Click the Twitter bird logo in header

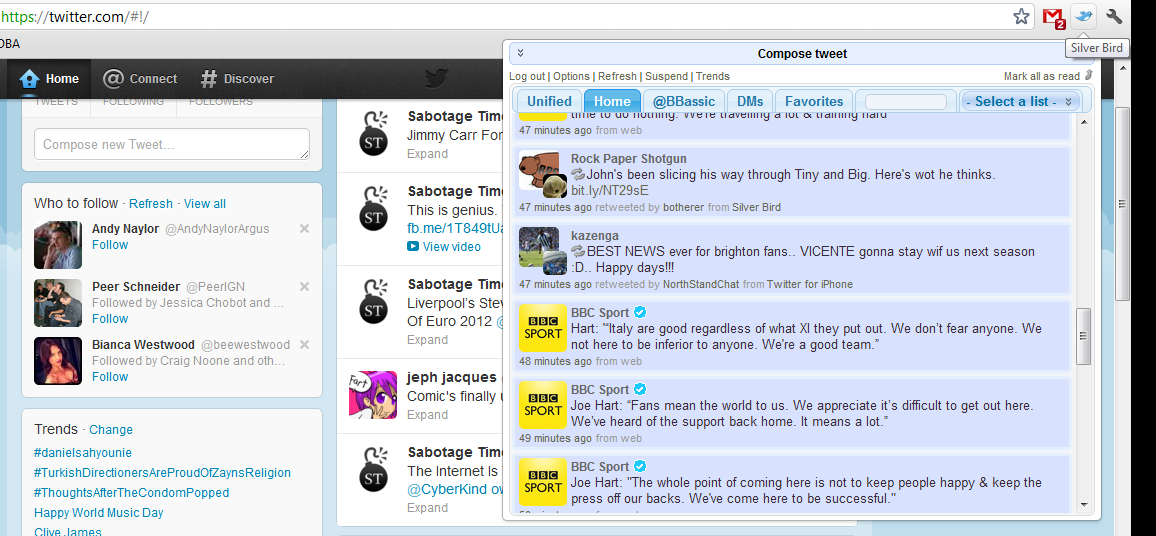tap(436, 78)
